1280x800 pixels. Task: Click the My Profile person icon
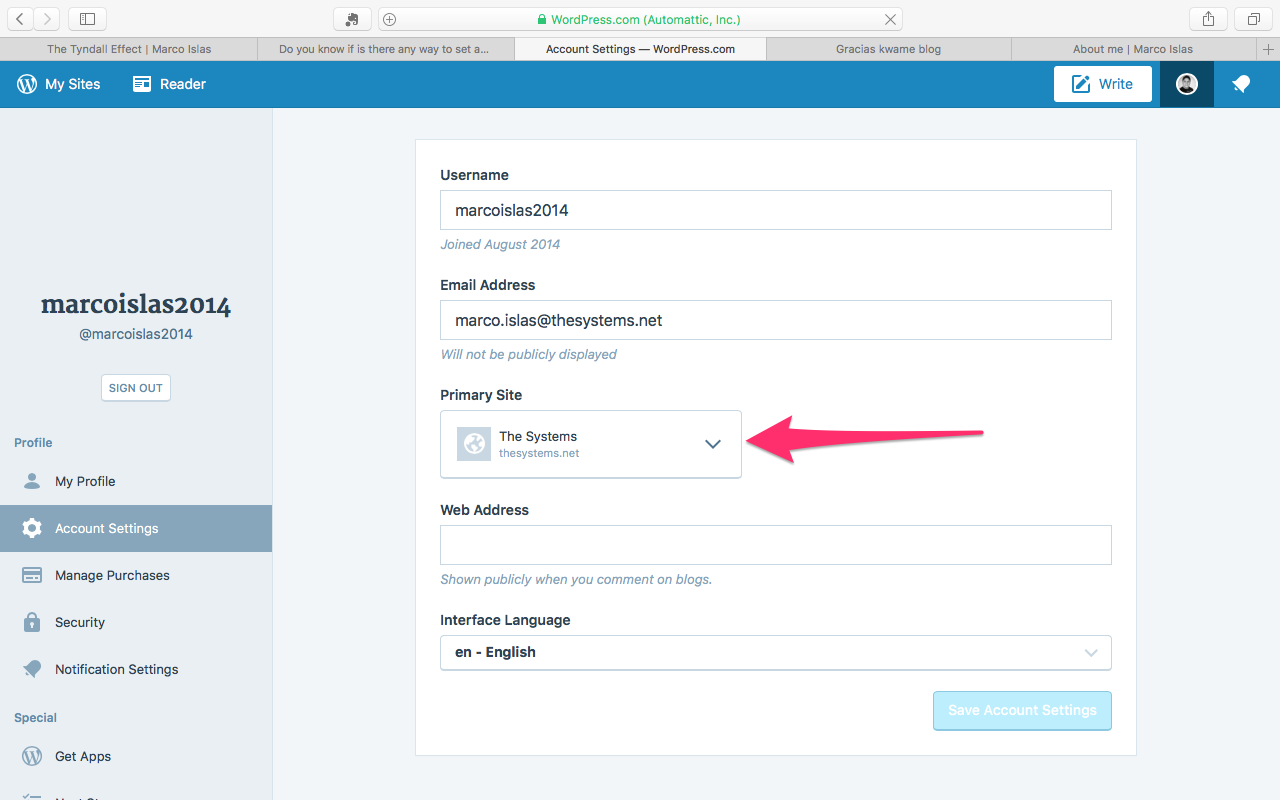coord(32,481)
